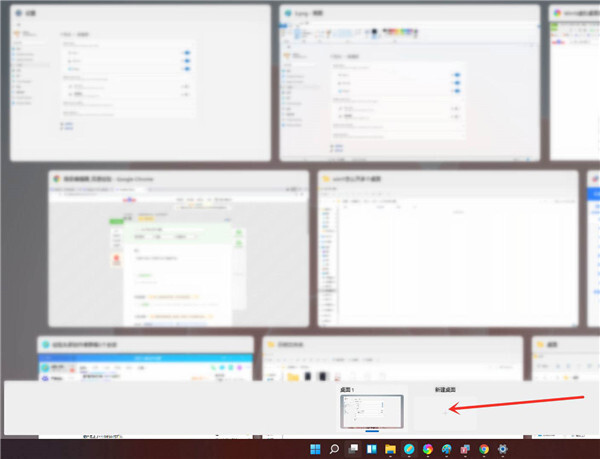Open File Explorer from the taskbar
The width and height of the screenshot is (600, 459).
point(390,450)
